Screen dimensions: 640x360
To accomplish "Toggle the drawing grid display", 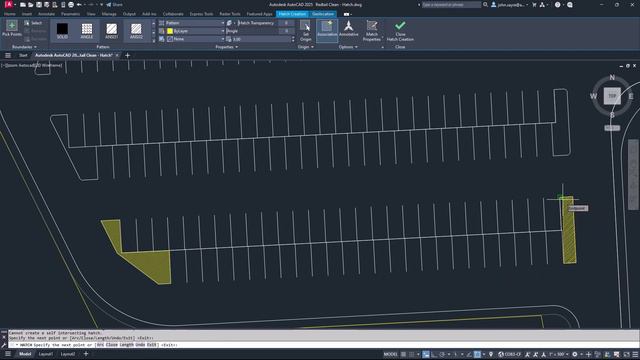I will tap(403, 354).
